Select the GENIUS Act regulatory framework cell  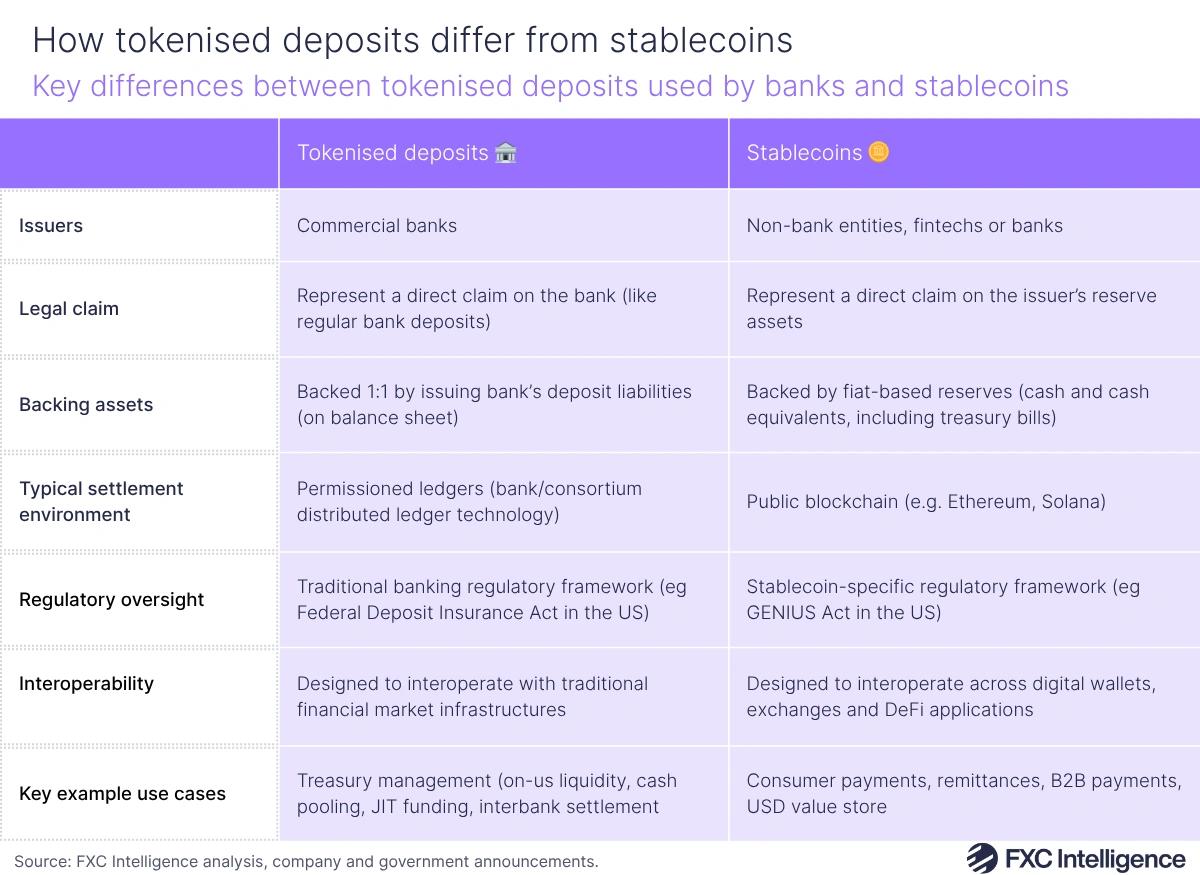tap(964, 599)
